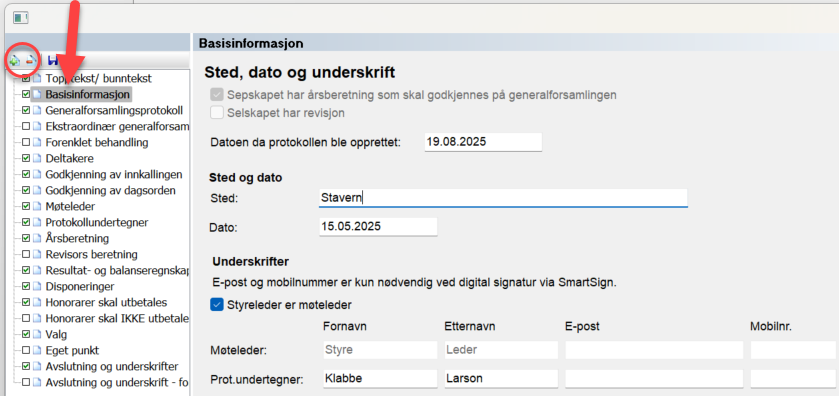
Task: Click the blue save disk icon
Action: pos(53,60)
